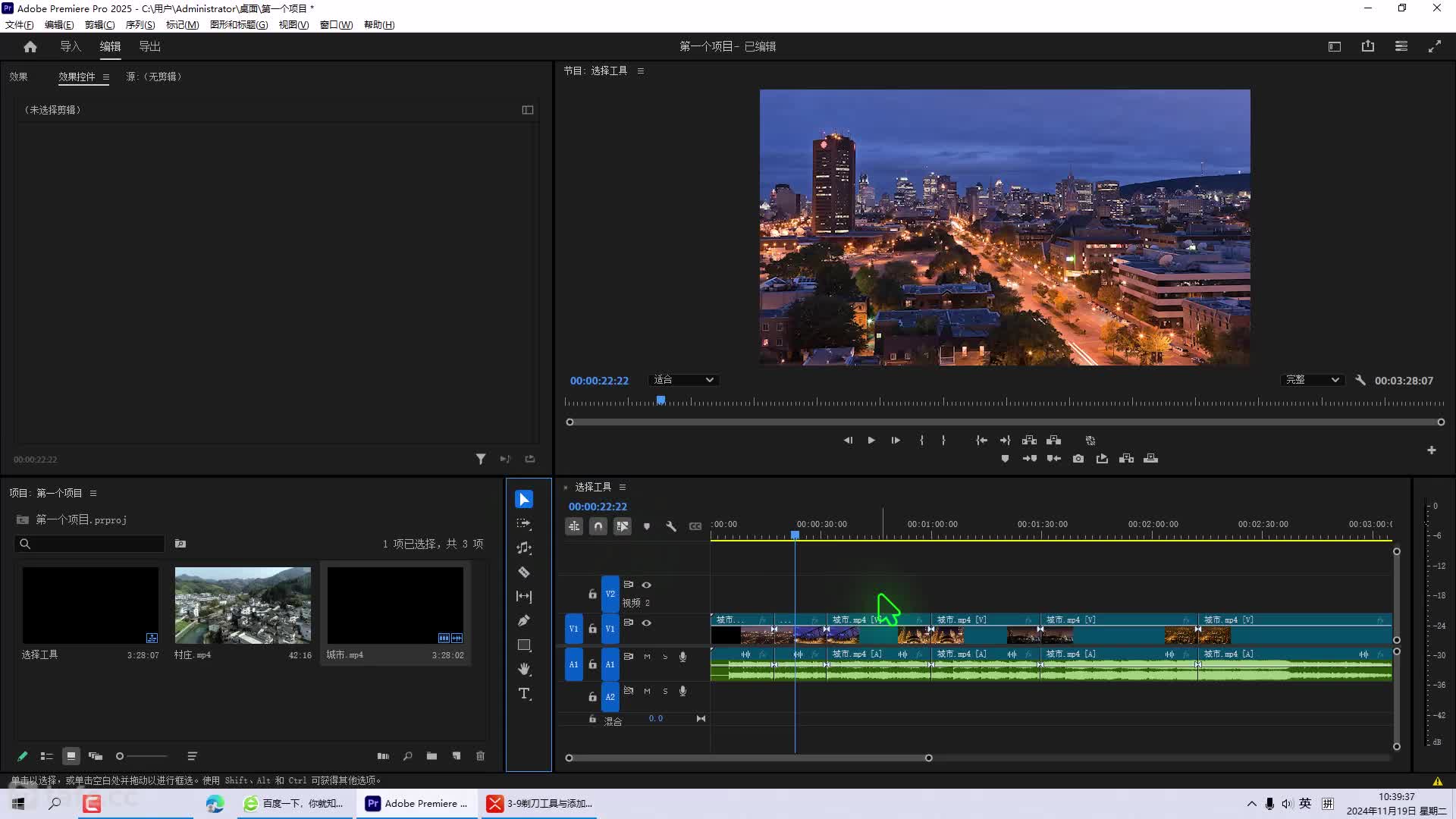Click Mark Out bracket button
Viewport: 1456px width, 819px height.
[x=943, y=441]
